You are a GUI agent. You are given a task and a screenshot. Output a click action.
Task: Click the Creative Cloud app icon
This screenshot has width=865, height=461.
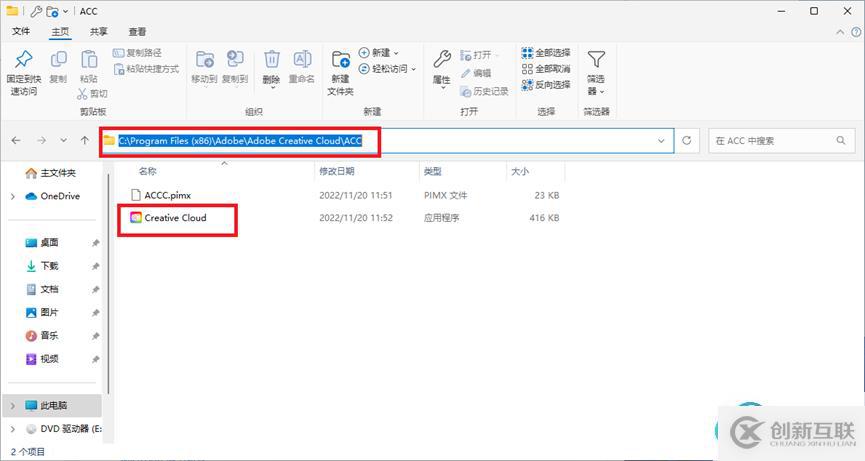pyautogui.click(x=136, y=218)
